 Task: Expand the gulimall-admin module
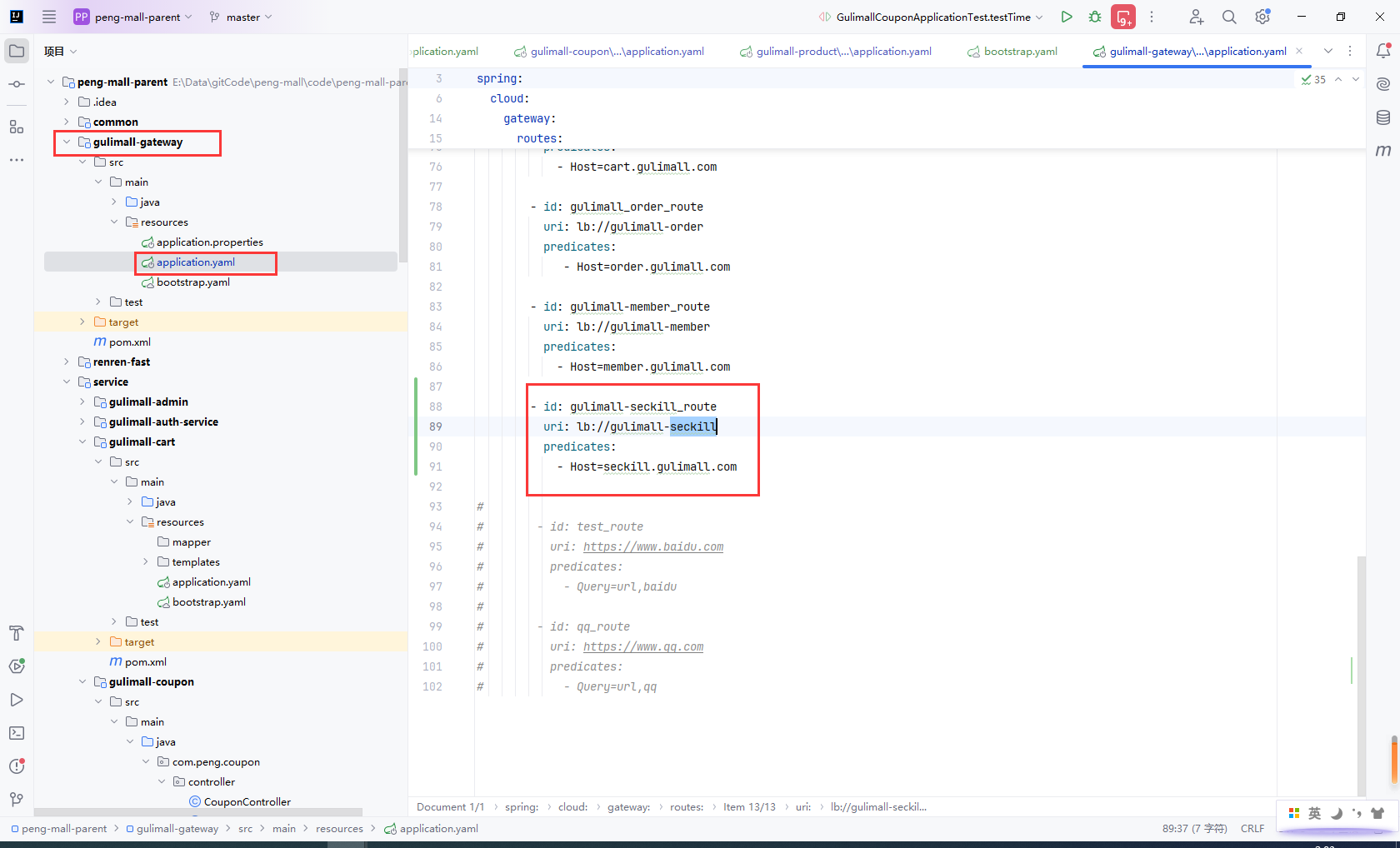click(x=82, y=402)
